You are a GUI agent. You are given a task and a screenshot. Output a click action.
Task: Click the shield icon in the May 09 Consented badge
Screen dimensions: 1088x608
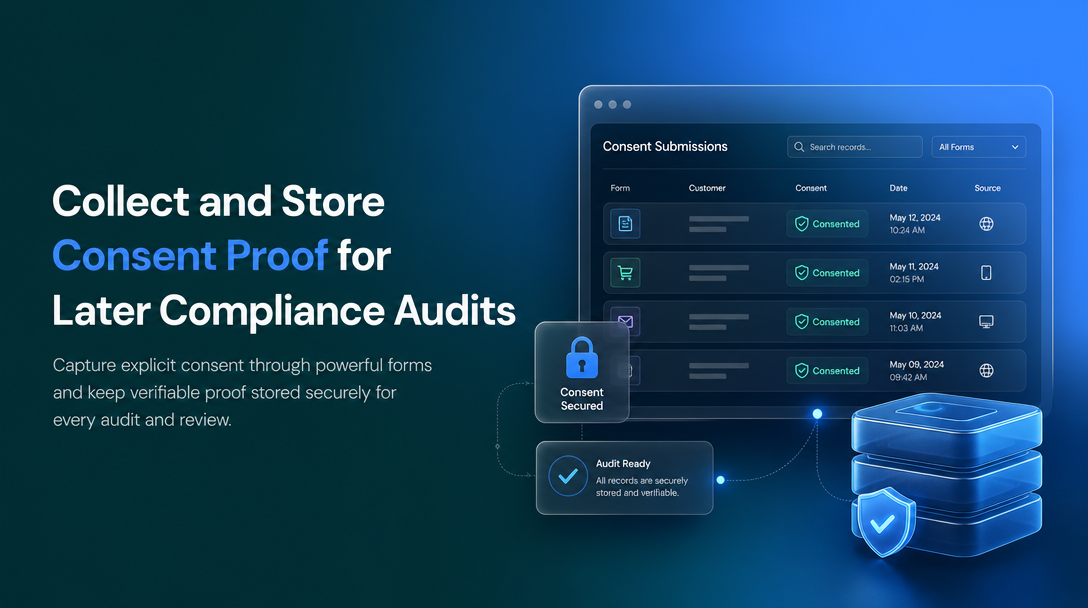[x=801, y=371]
